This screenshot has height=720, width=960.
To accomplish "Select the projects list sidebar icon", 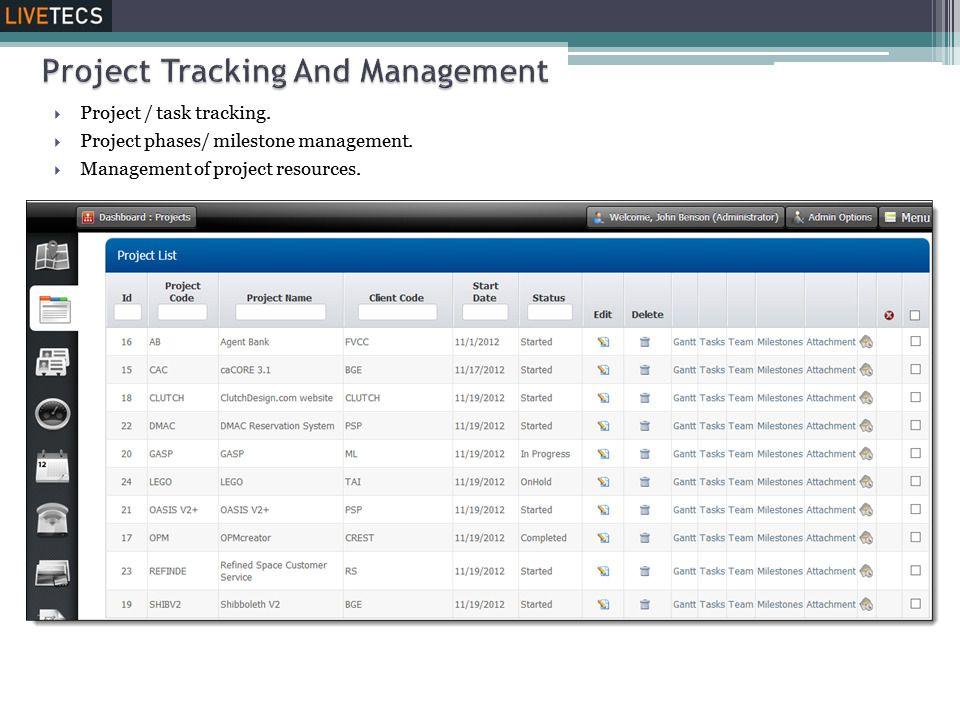I will point(54,309).
